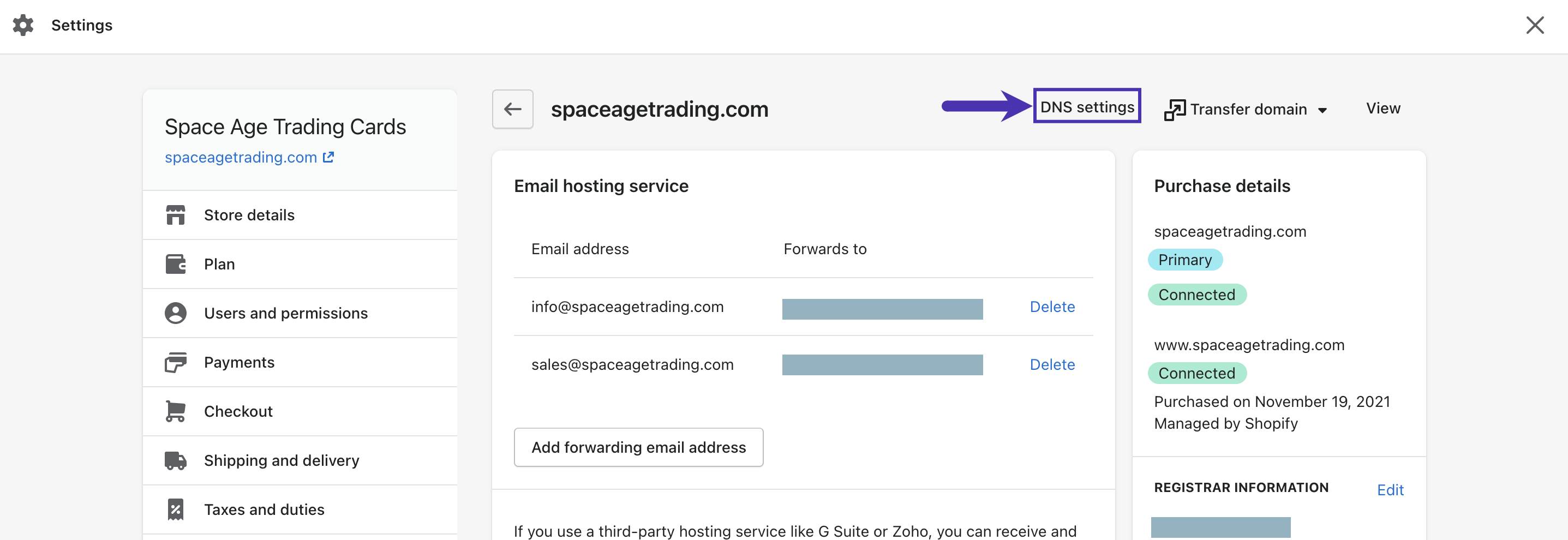Click the back arrow button
Image resolution: width=1568 pixels, height=540 pixels.
512,109
